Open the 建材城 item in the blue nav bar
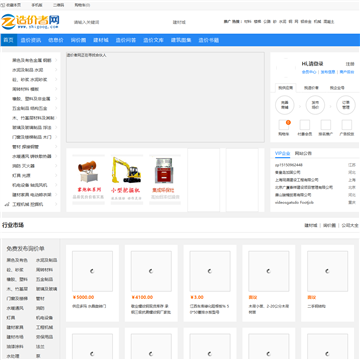Image resolution: width=360 pixels, height=360 pixels. (101, 40)
